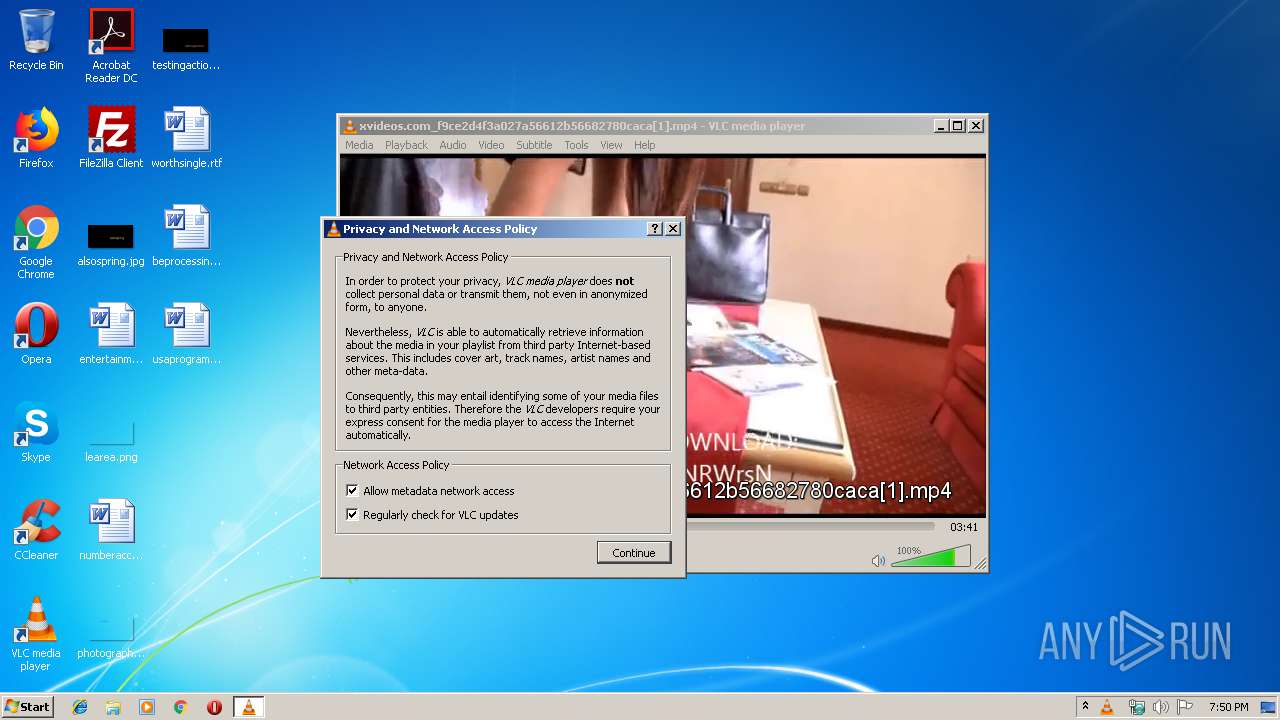This screenshot has height=720, width=1280.
Task: Open entertainm... Word document
Action: tap(111, 334)
